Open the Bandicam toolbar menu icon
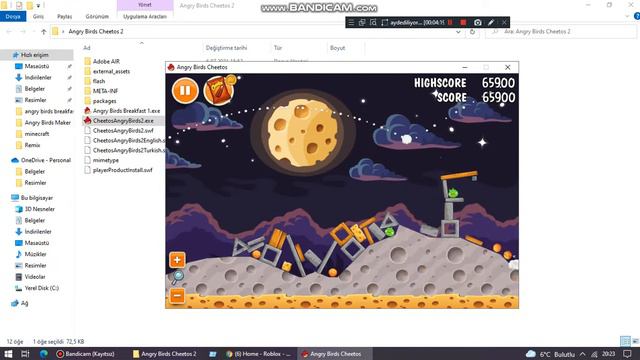This screenshot has width=640, height=360. pos(351,22)
